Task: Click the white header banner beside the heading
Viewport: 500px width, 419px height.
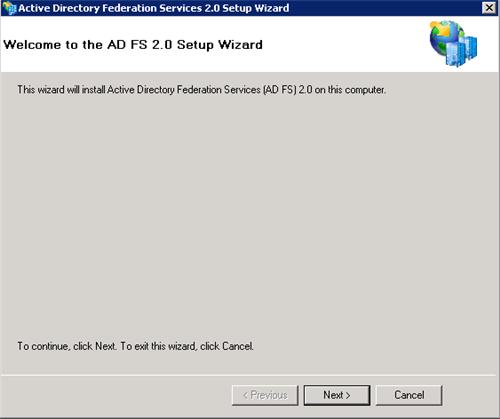Action: [x=343, y=45]
